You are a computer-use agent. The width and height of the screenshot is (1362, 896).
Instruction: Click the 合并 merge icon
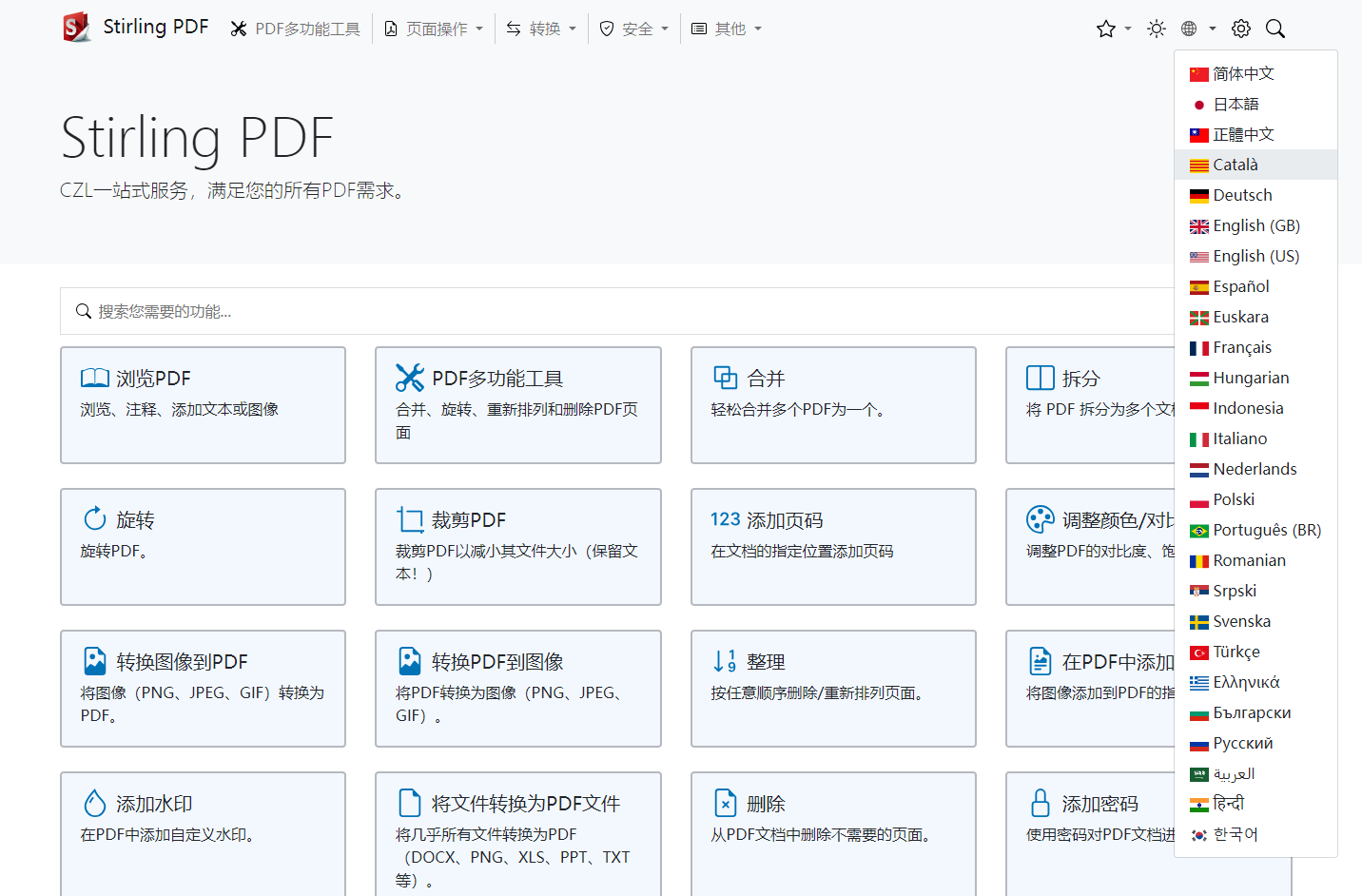(726, 378)
